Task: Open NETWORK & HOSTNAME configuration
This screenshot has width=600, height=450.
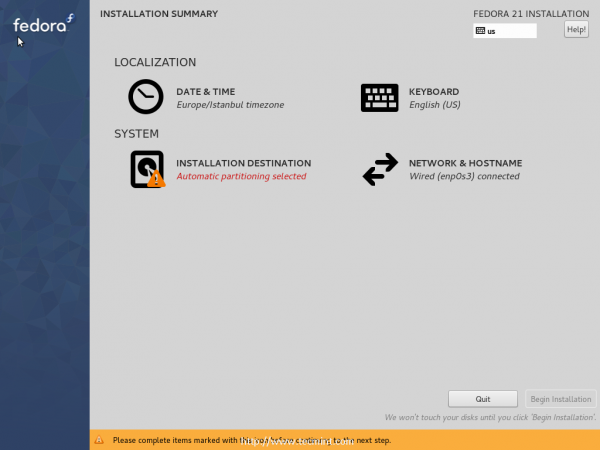Action: click(465, 163)
